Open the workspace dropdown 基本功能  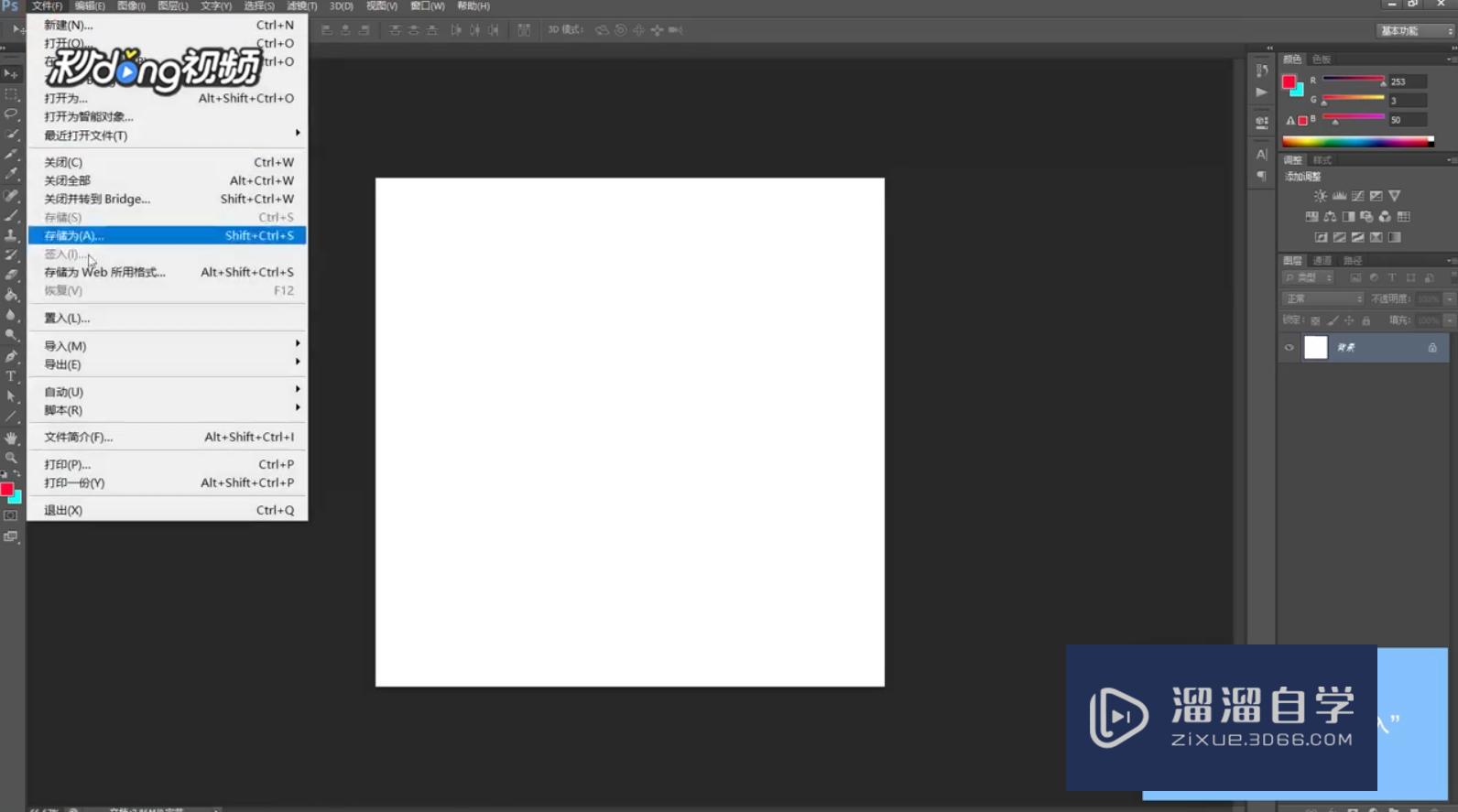1415,30
